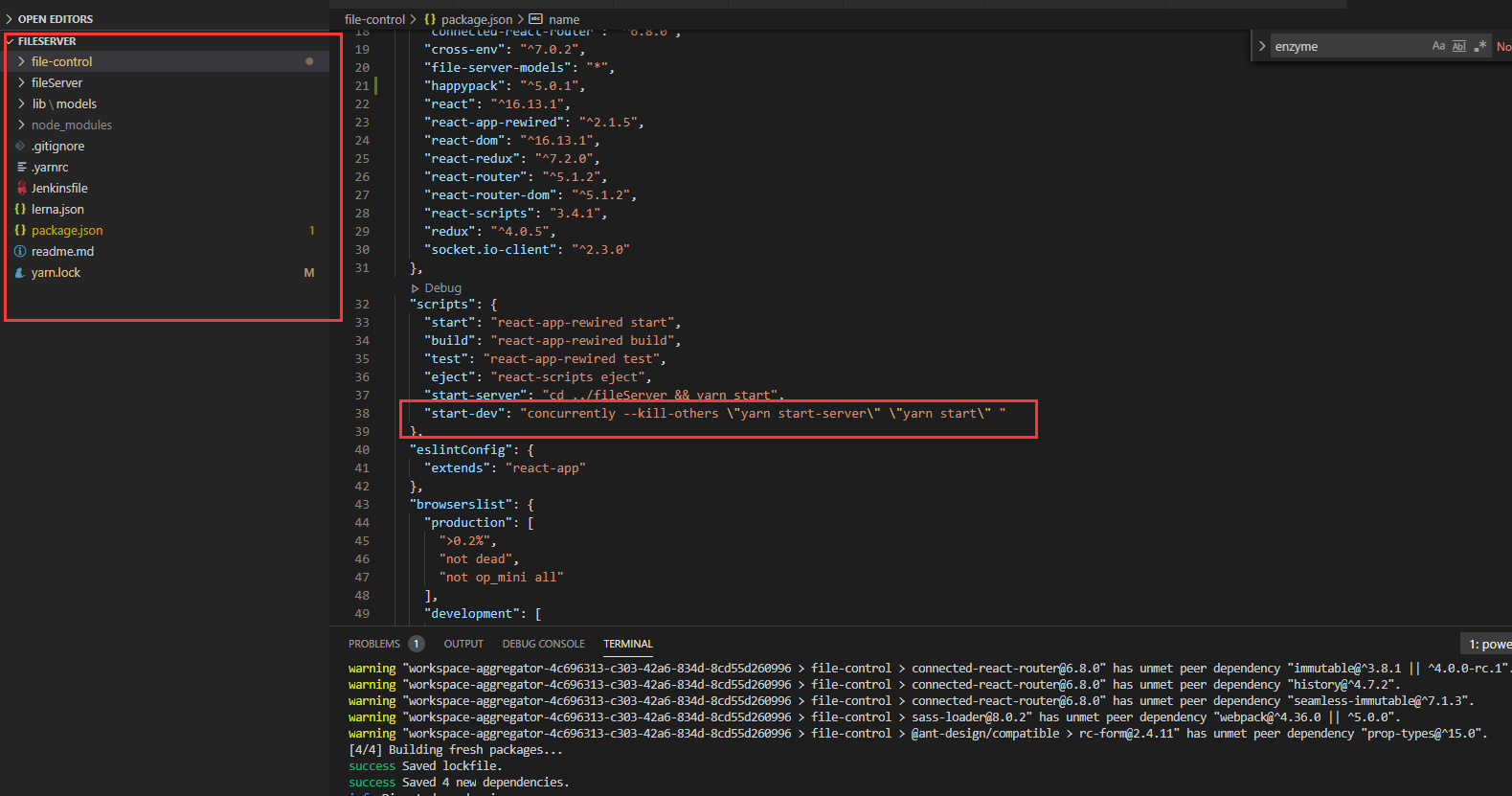1512x796 pixels.
Task: Toggle Match Case in find box
Action: [x=1438, y=46]
